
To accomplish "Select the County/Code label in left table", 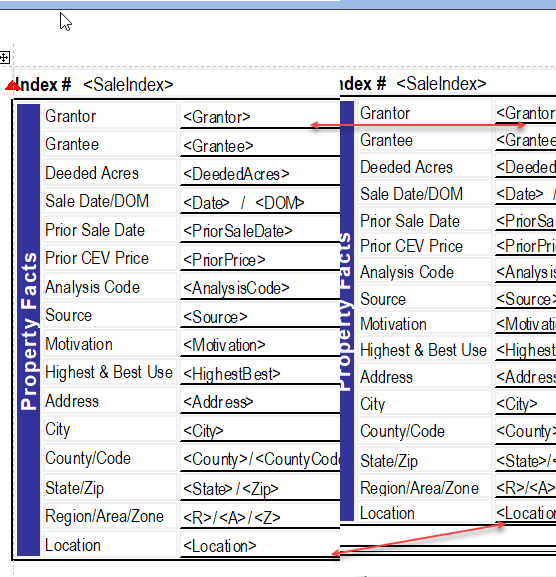I will [88, 459].
